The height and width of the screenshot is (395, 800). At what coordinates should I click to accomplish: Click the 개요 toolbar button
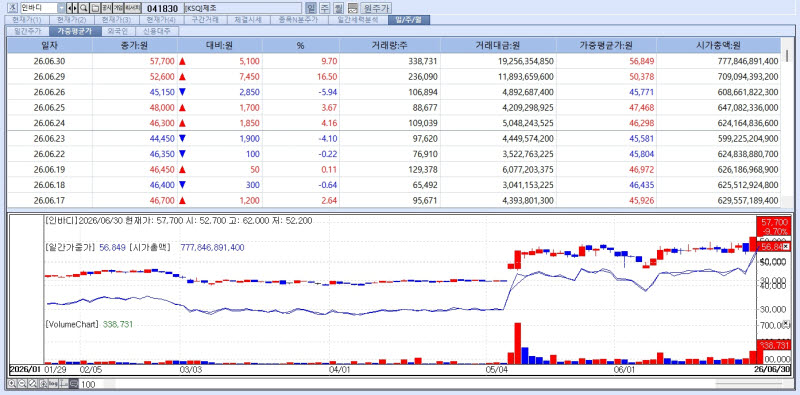118,8
